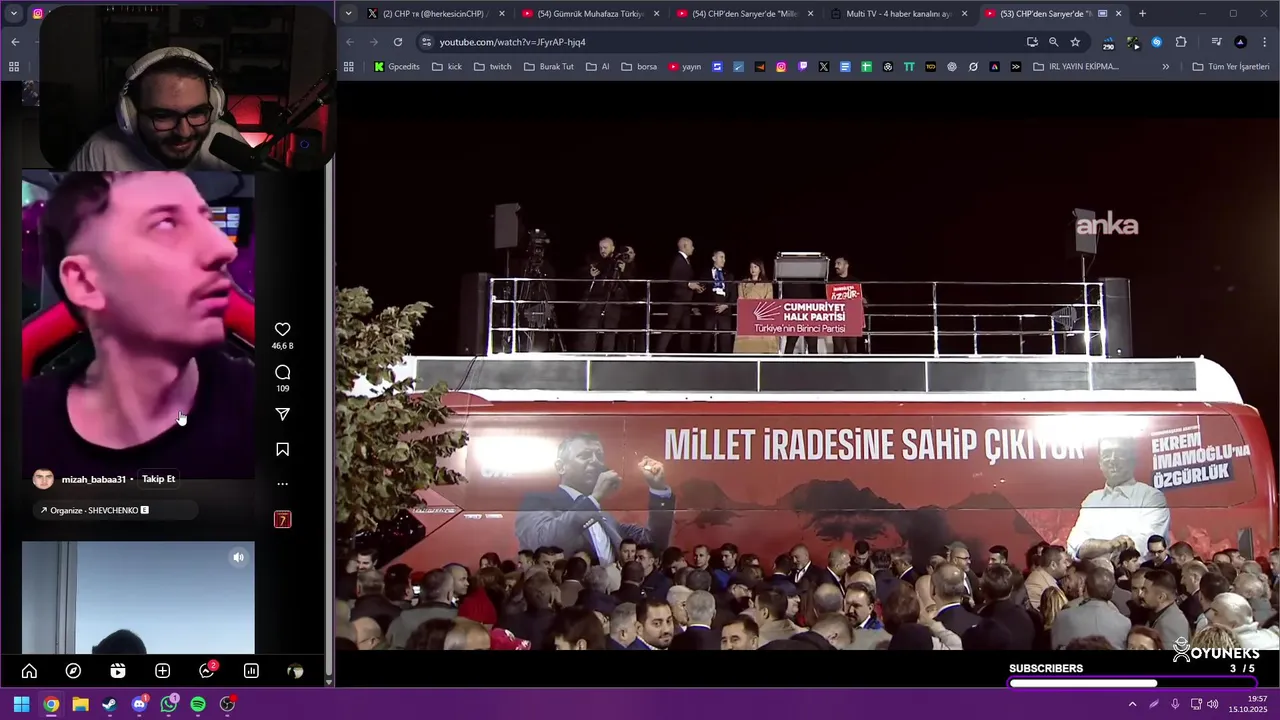This screenshot has width=1280, height=720.
Task: Like the mizah_babaa31 reel with heart icon
Action: 283,330
